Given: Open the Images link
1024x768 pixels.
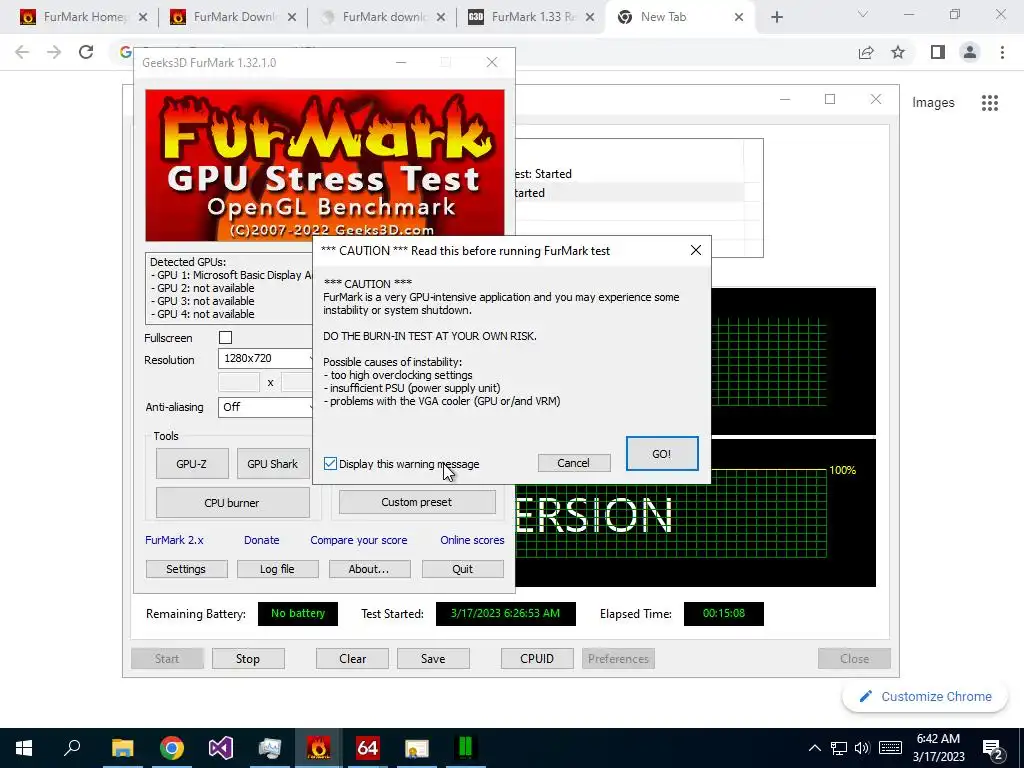Looking at the screenshot, I should pyautogui.click(x=933, y=103).
